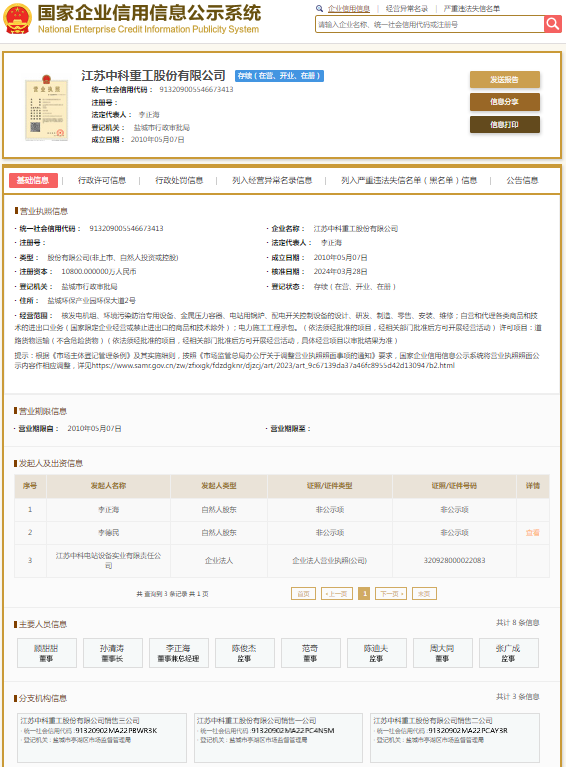Go to 首页 in pagination

pyautogui.click(x=303, y=594)
